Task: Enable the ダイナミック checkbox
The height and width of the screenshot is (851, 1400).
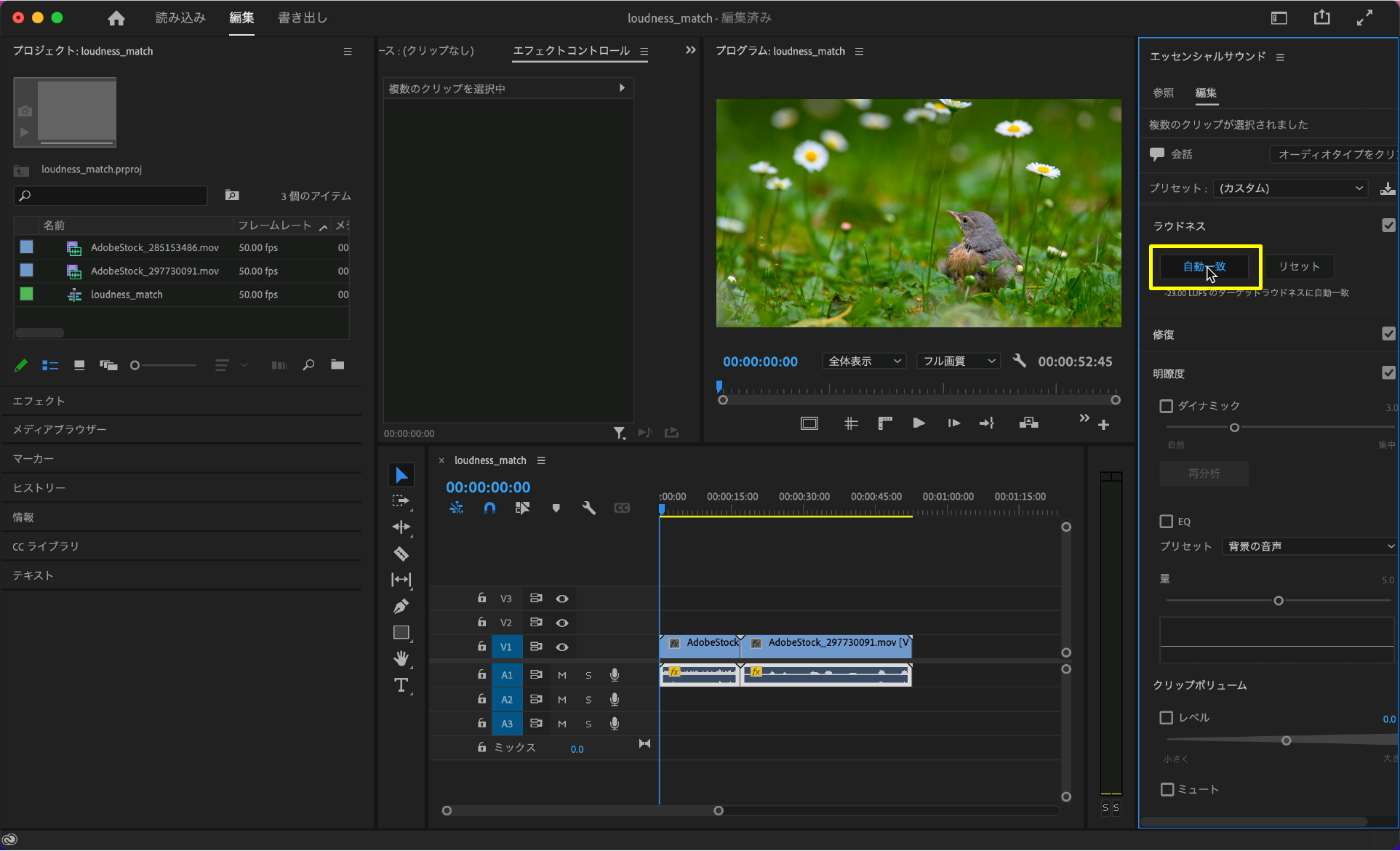Action: pos(1167,406)
